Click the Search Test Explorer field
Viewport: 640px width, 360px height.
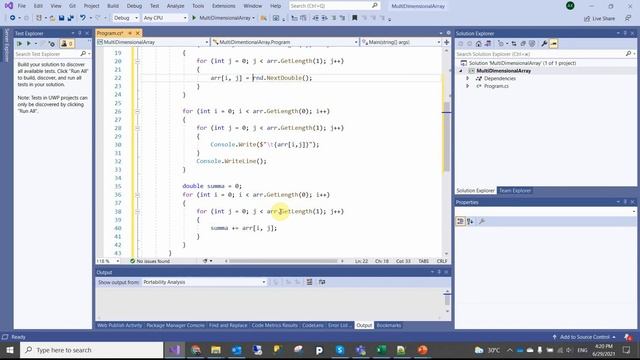coord(53,54)
